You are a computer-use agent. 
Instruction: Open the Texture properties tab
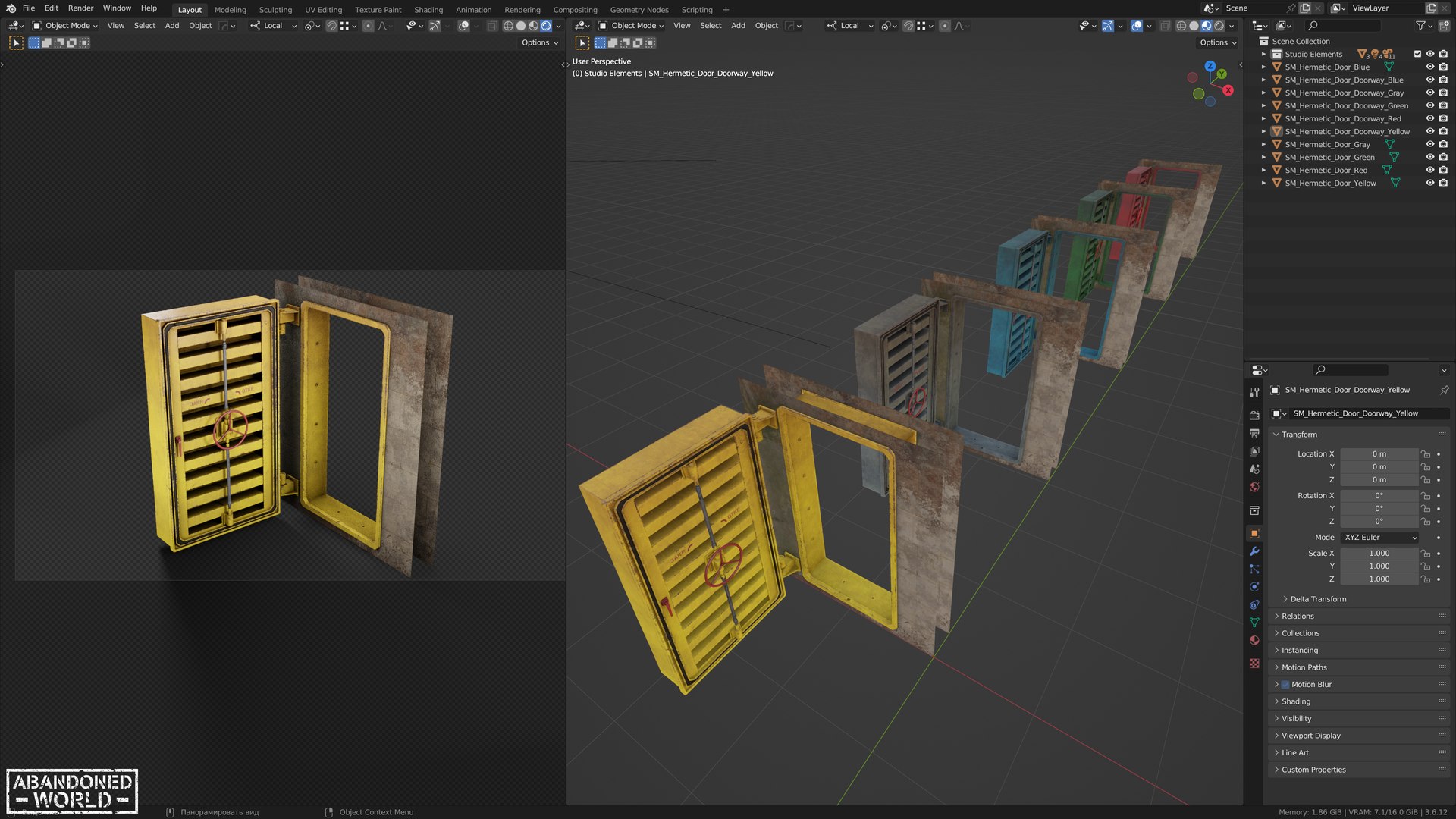pyautogui.click(x=1254, y=664)
